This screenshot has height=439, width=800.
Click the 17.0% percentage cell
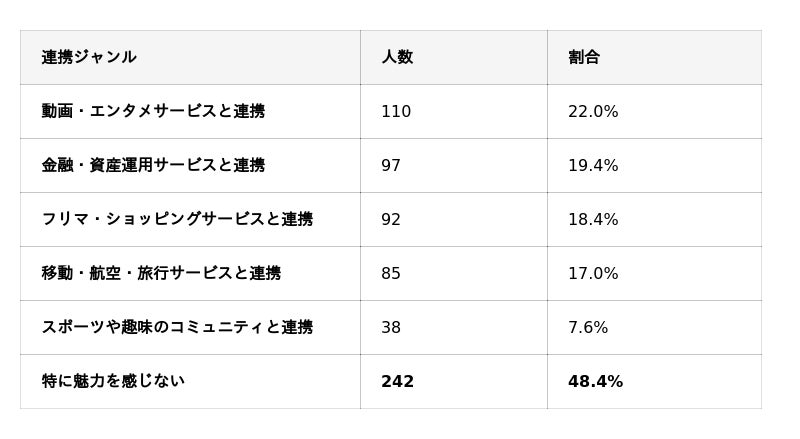tap(593, 274)
